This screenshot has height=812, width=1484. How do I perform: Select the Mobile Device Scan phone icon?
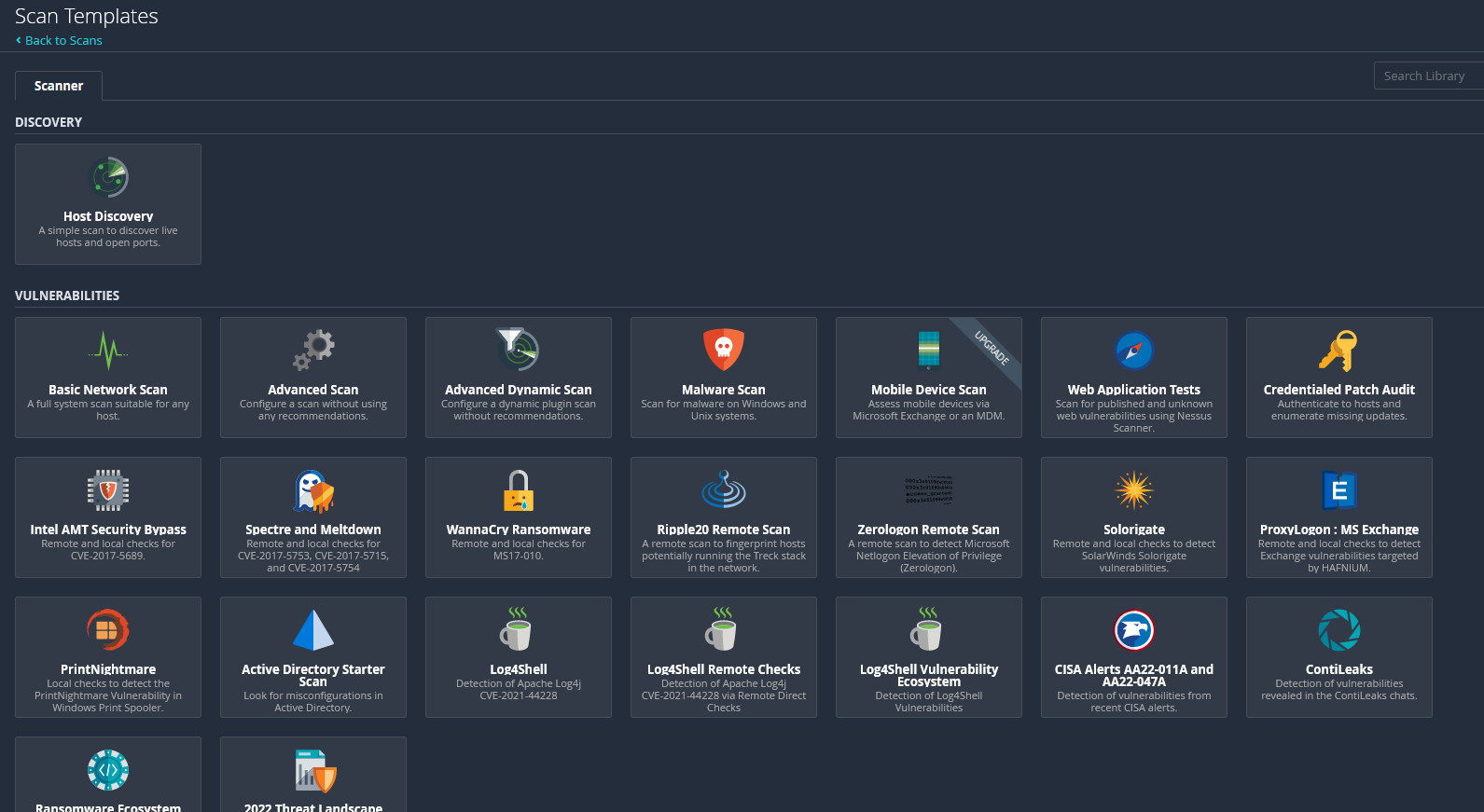(929, 351)
